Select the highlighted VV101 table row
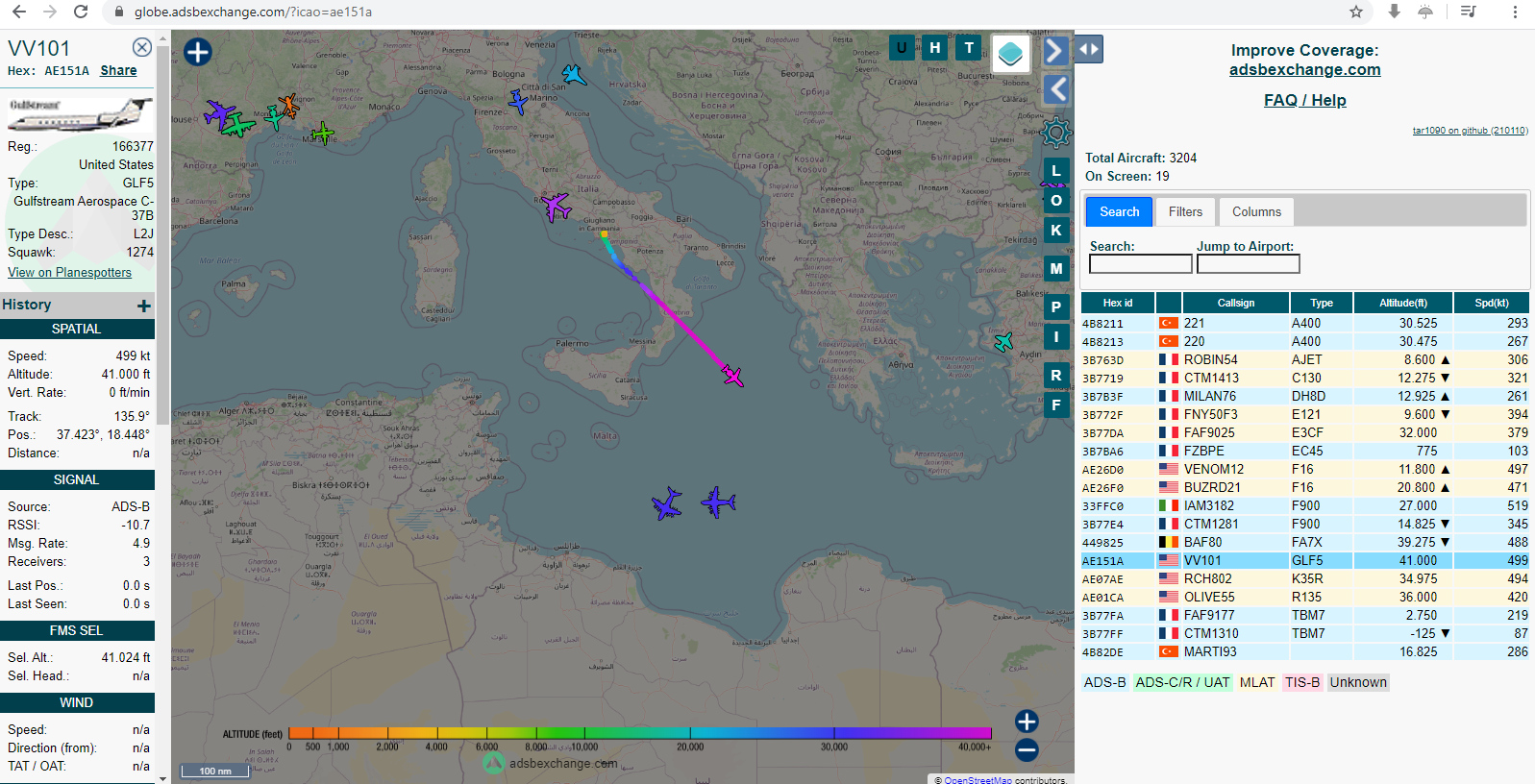1535x784 pixels. [1304, 561]
